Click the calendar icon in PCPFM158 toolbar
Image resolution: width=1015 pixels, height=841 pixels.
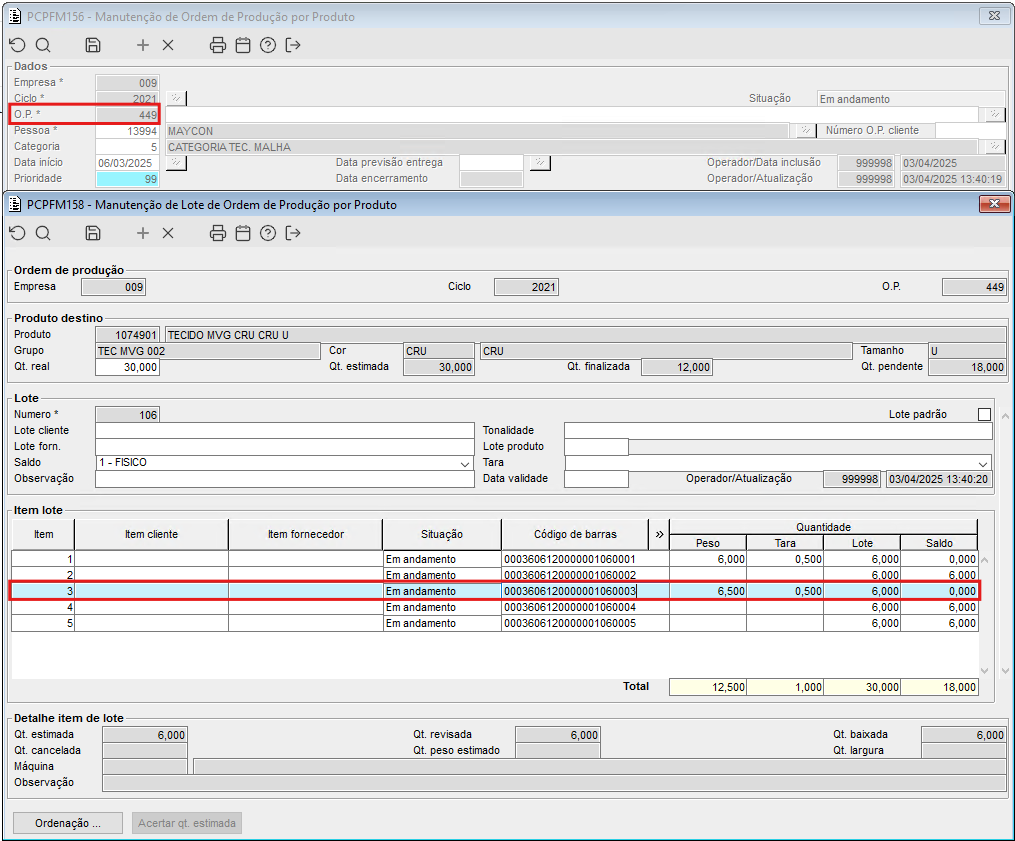coord(243,233)
